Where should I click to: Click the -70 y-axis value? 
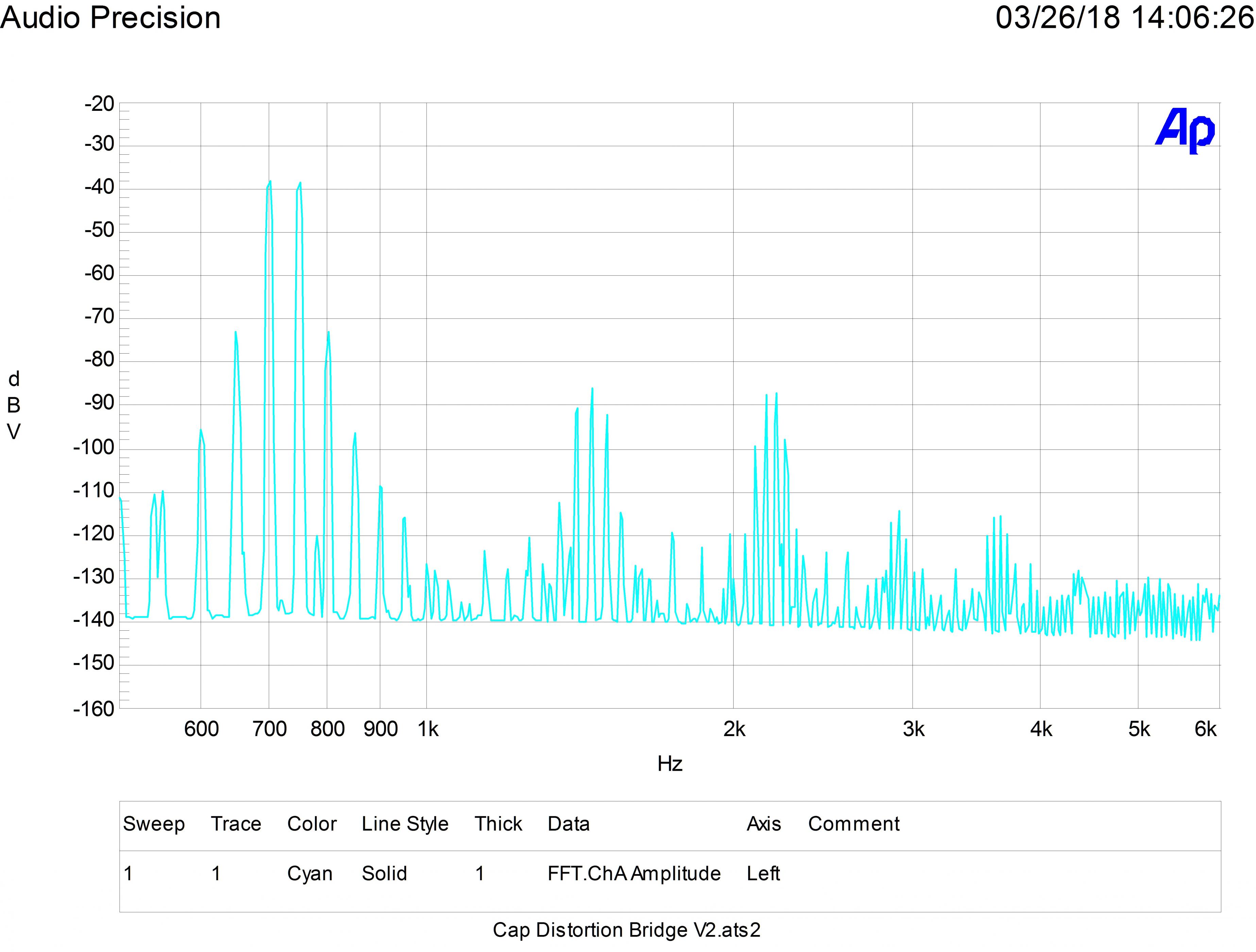coord(99,316)
